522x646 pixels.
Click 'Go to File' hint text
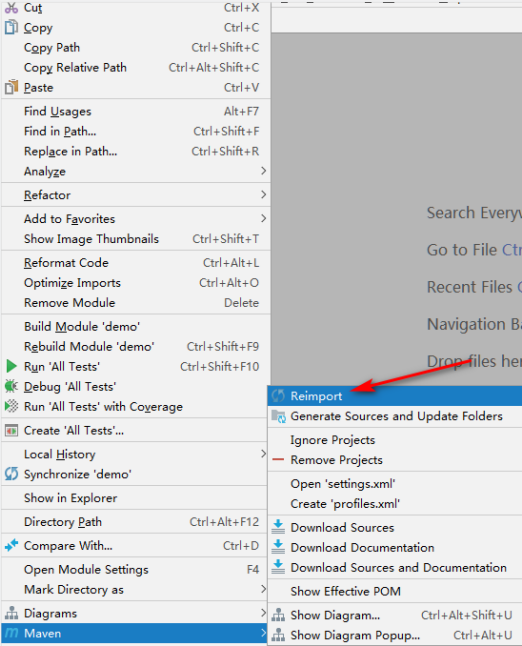point(462,250)
